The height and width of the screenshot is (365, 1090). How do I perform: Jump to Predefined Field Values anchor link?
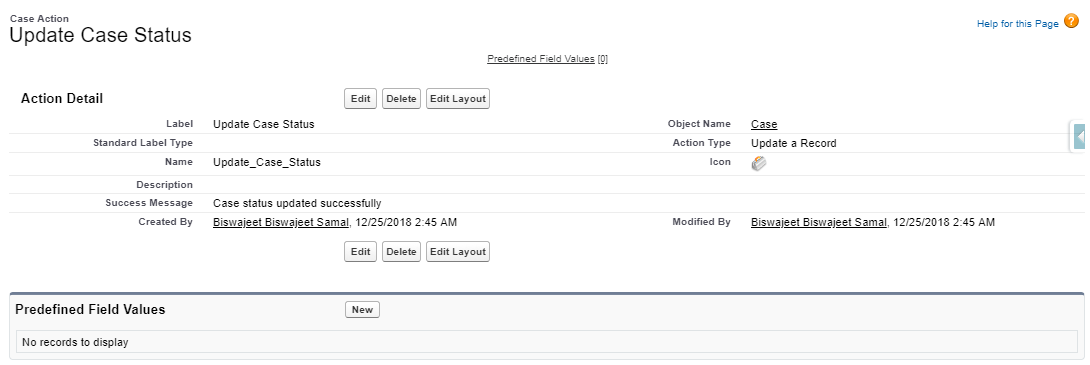(541, 59)
